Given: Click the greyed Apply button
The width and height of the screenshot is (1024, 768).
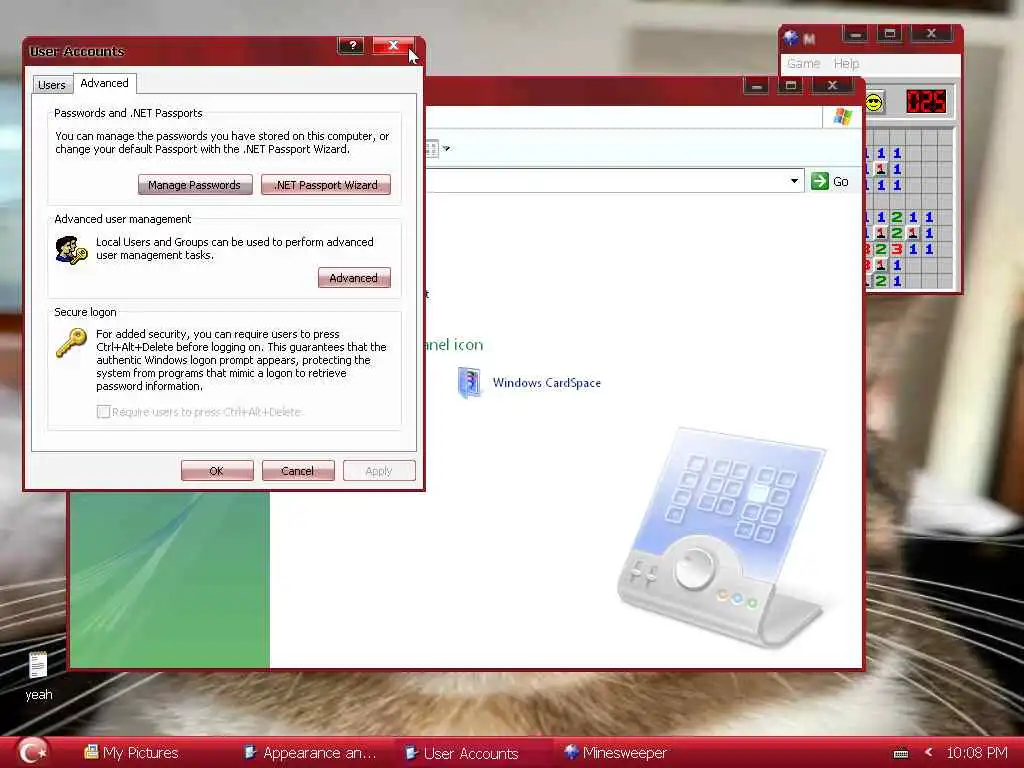Looking at the screenshot, I should (379, 471).
